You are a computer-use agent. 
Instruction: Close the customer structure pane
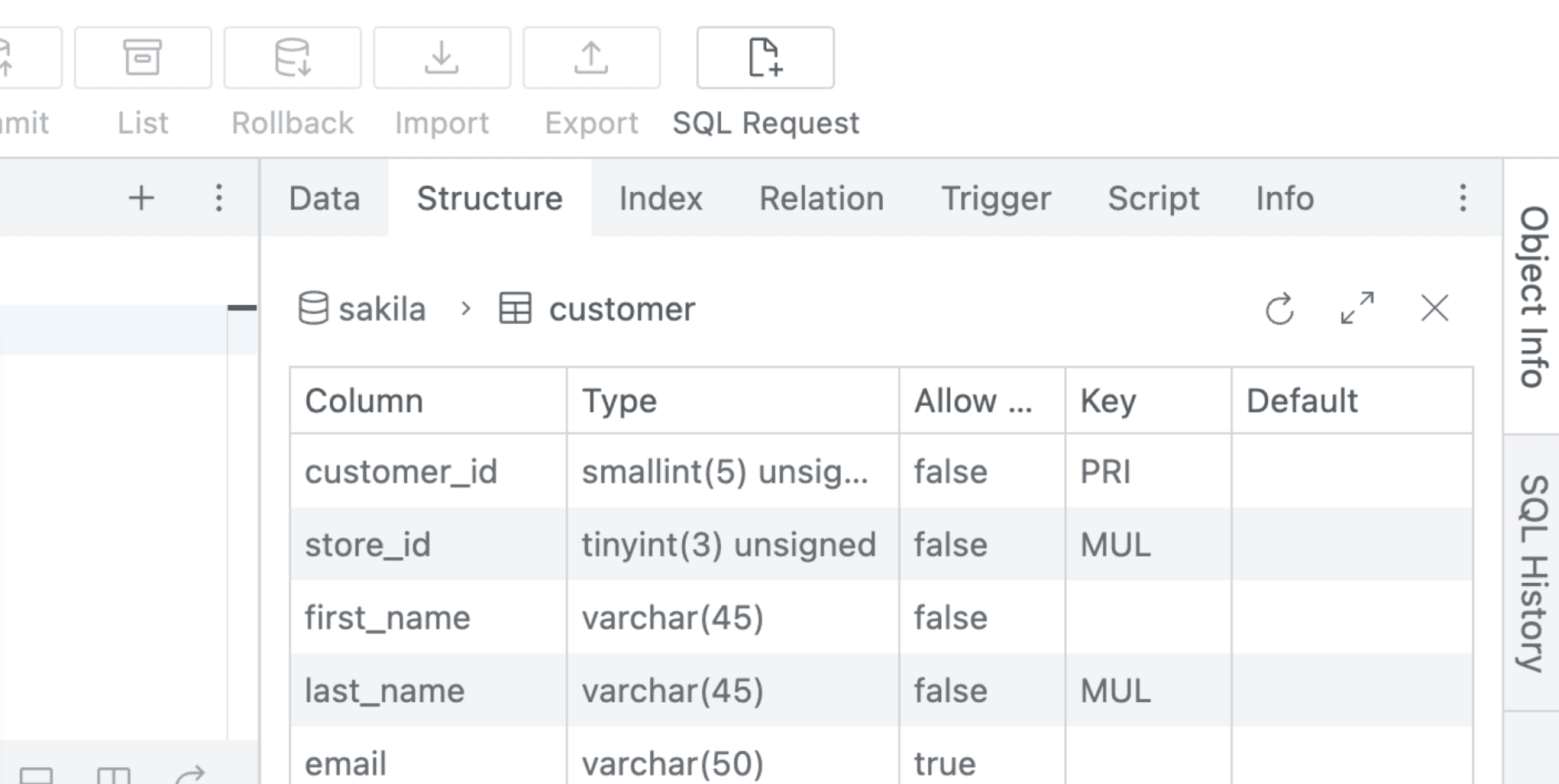click(x=1435, y=308)
